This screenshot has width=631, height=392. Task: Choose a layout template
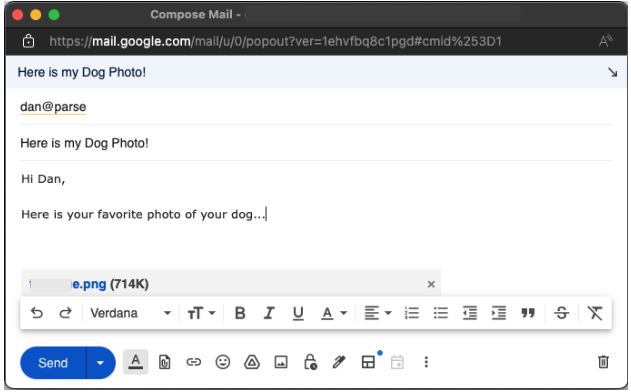point(368,362)
